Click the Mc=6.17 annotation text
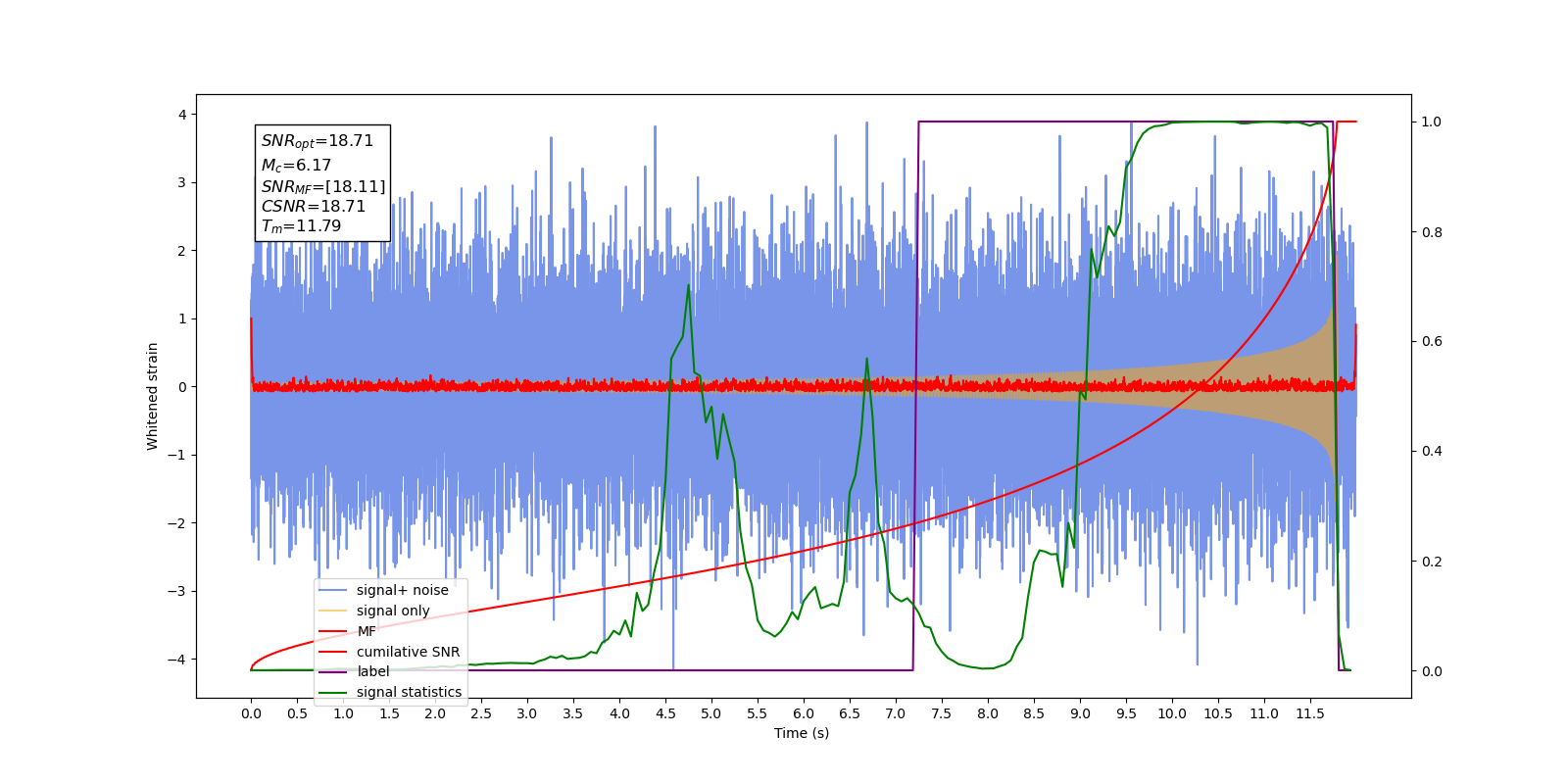The image size is (1568, 784). pos(296,166)
